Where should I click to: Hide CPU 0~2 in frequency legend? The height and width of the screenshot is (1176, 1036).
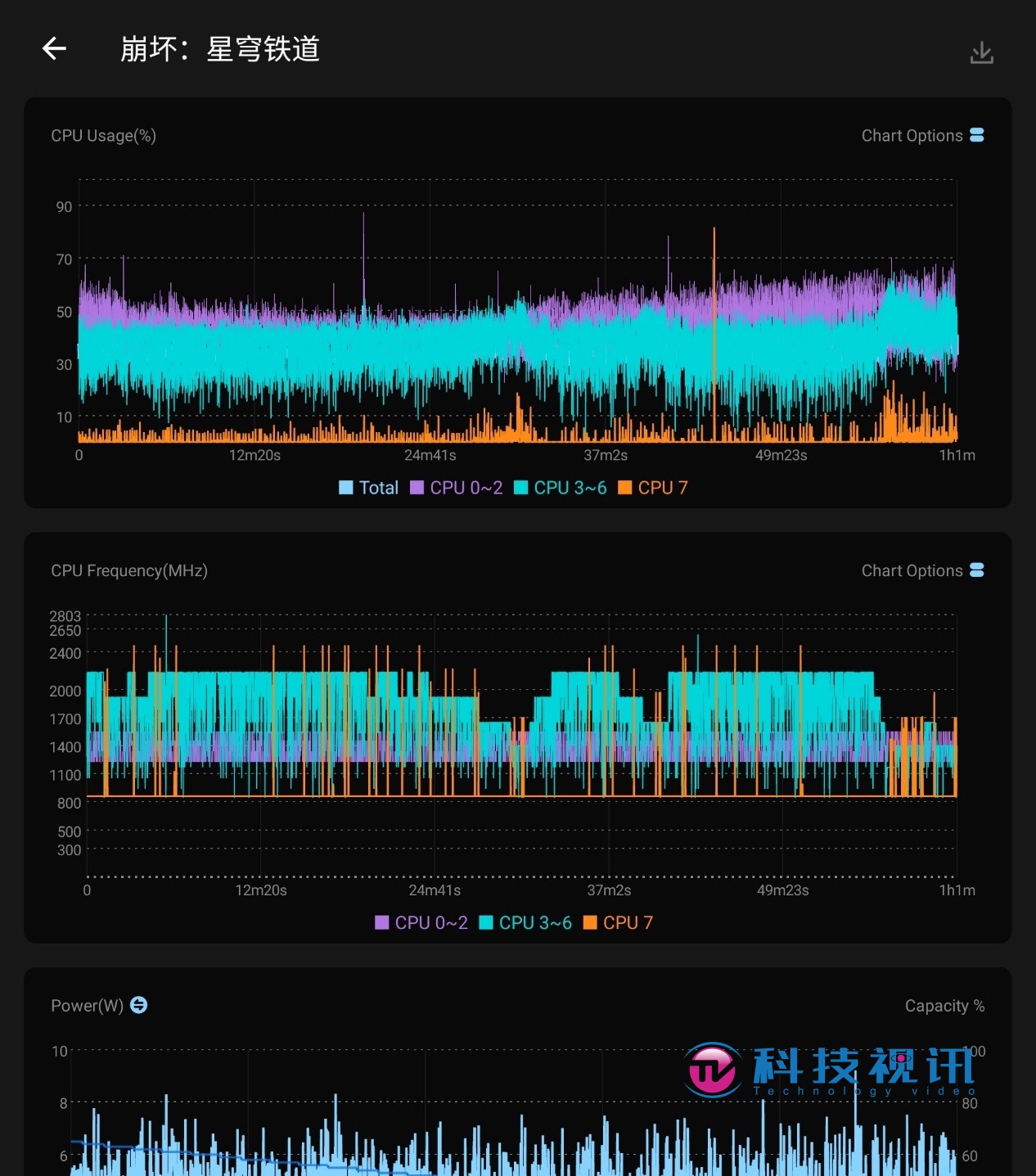click(x=421, y=922)
